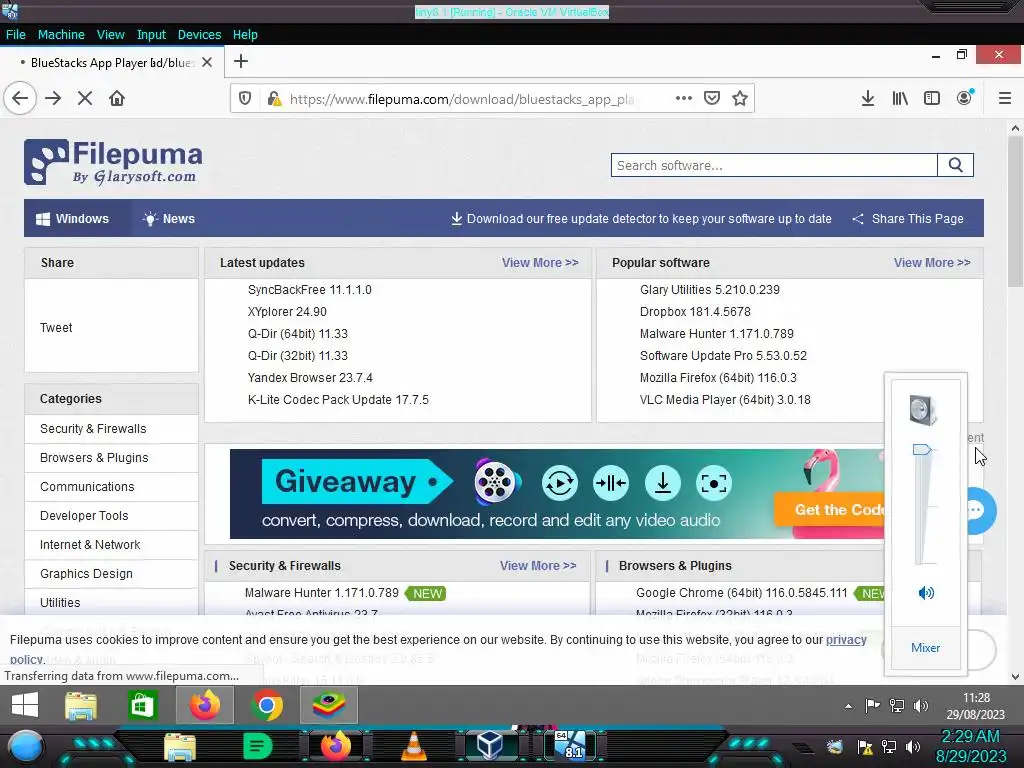Image resolution: width=1024 pixels, height=768 pixels.
Task: Open BlueStacks in guest taskbar
Action: click(329, 705)
